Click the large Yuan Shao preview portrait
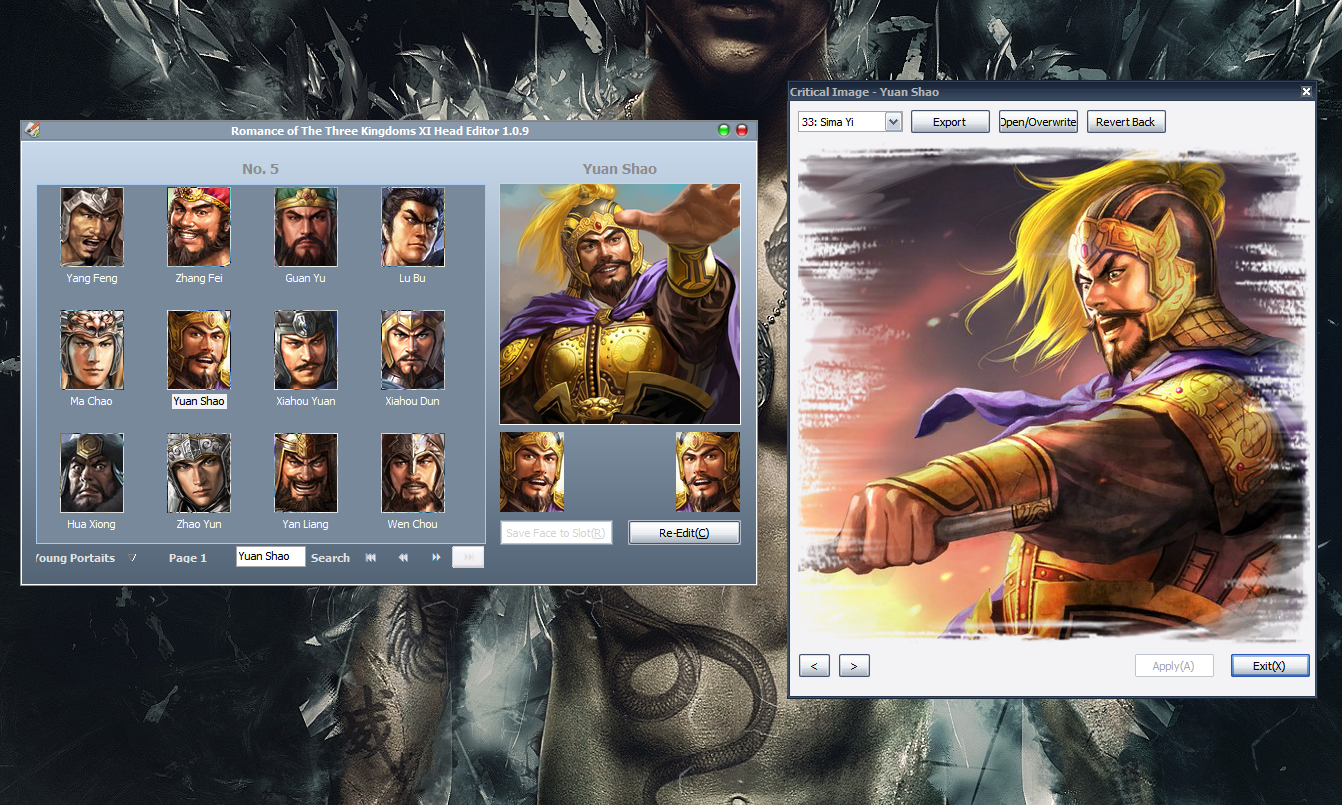1342x805 pixels. pyautogui.click(x=620, y=304)
